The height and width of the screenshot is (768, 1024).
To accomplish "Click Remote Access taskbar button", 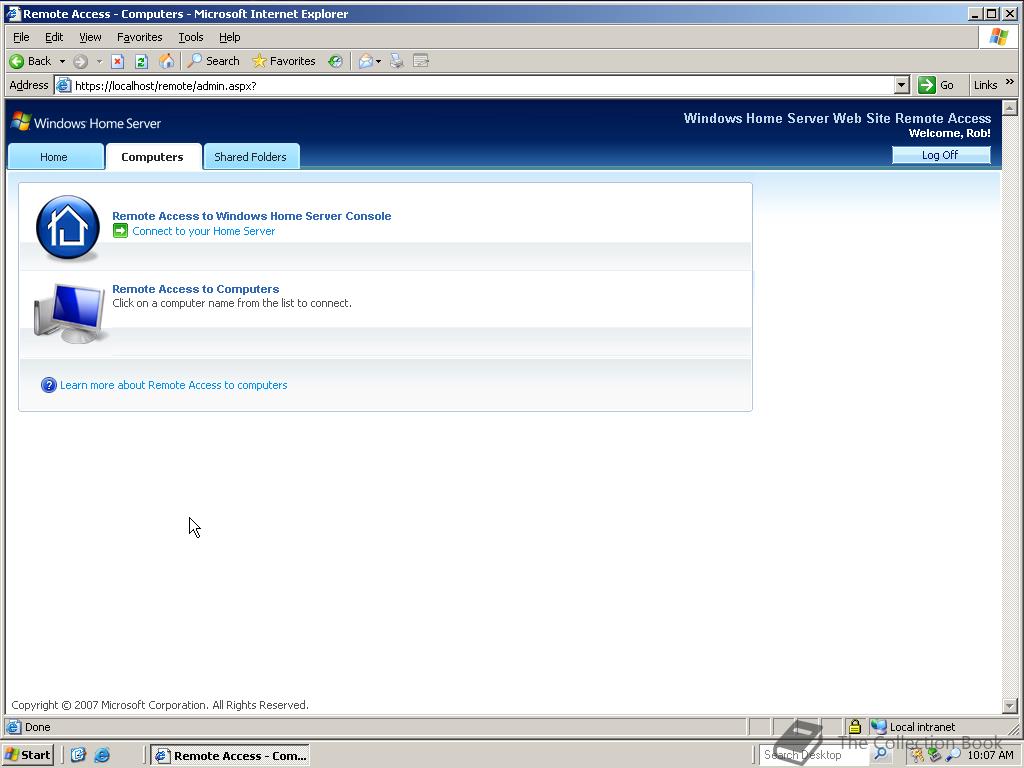I will point(230,756).
